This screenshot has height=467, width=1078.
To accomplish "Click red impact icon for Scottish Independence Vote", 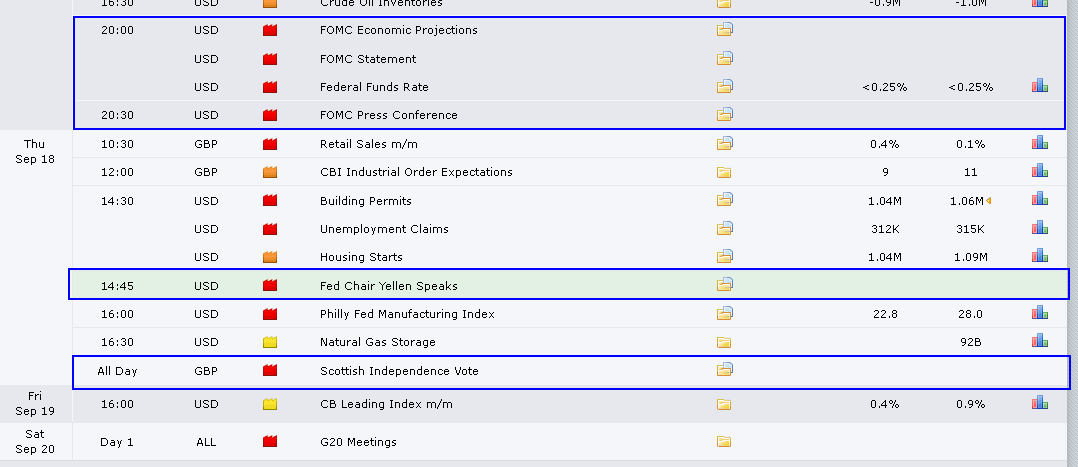I will coord(269,371).
